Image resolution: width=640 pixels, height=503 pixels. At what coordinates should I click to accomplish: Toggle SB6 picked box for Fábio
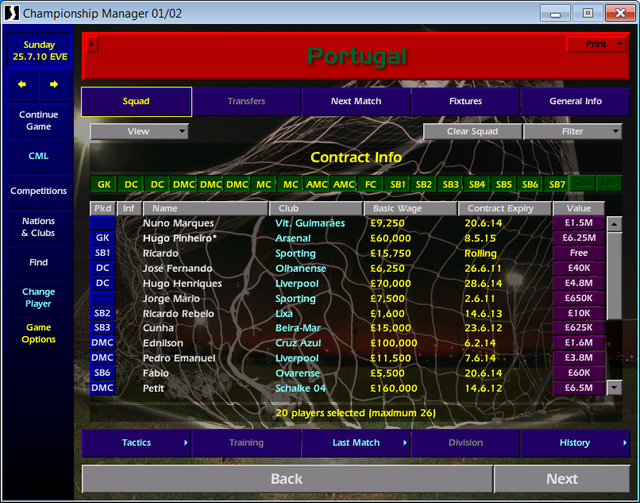pos(102,373)
